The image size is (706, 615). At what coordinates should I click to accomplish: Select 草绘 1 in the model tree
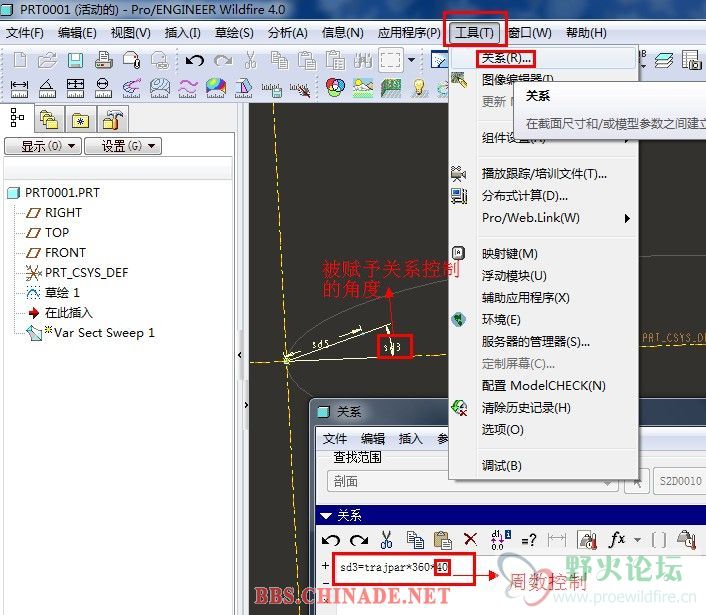62,293
